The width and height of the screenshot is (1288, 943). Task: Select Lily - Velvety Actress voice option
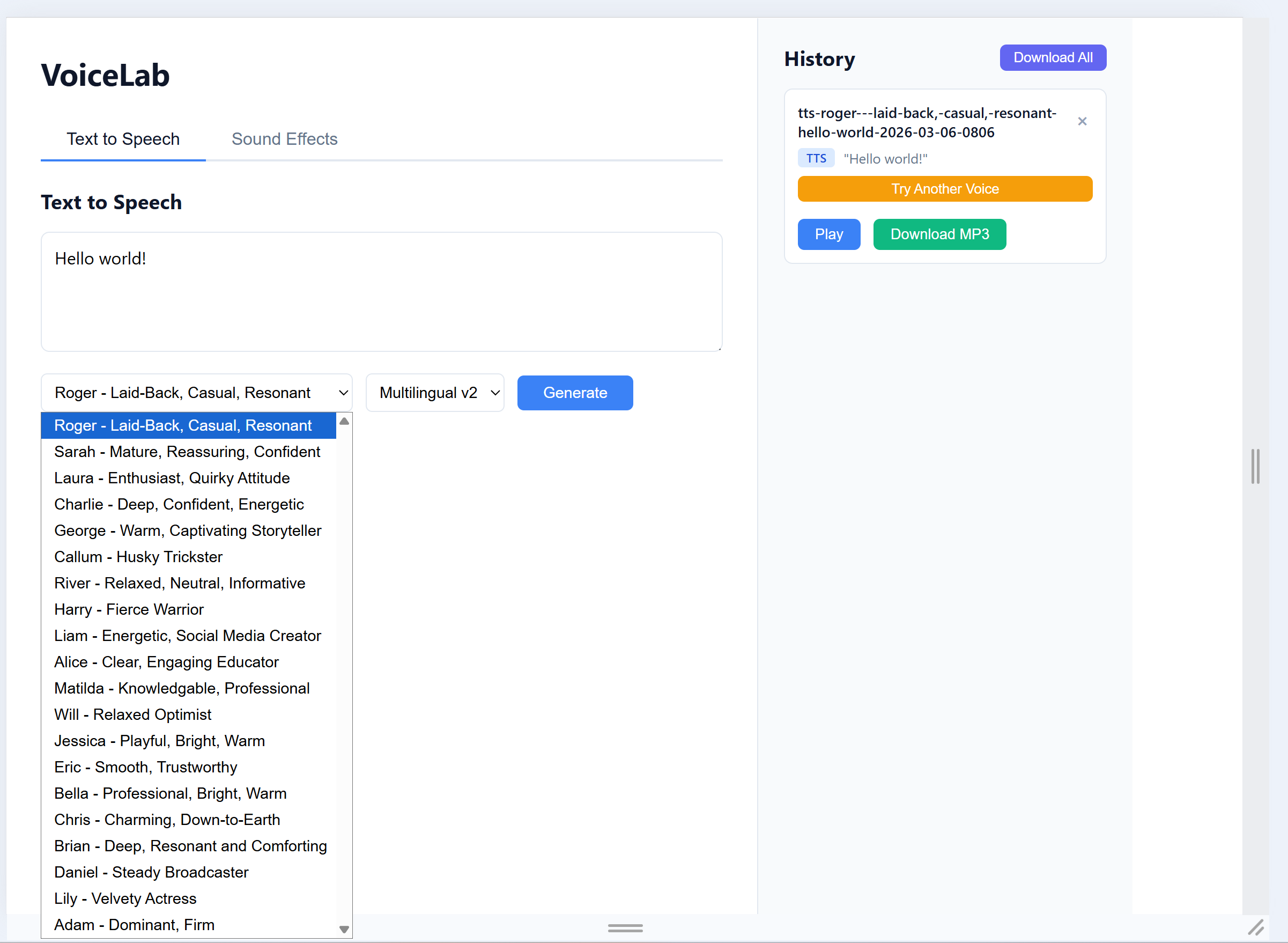[x=125, y=898]
